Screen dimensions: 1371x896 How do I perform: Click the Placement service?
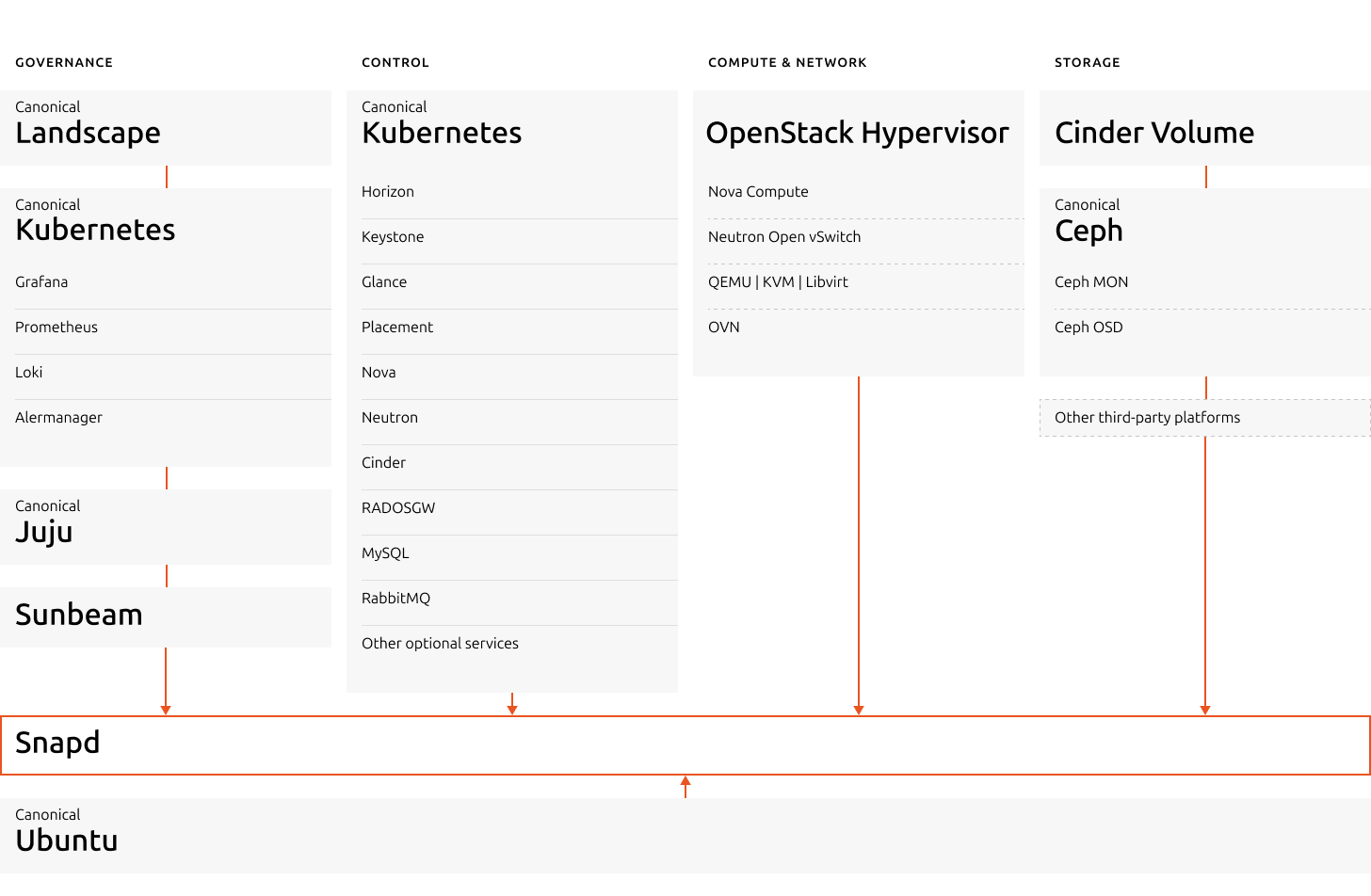[x=397, y=328]
